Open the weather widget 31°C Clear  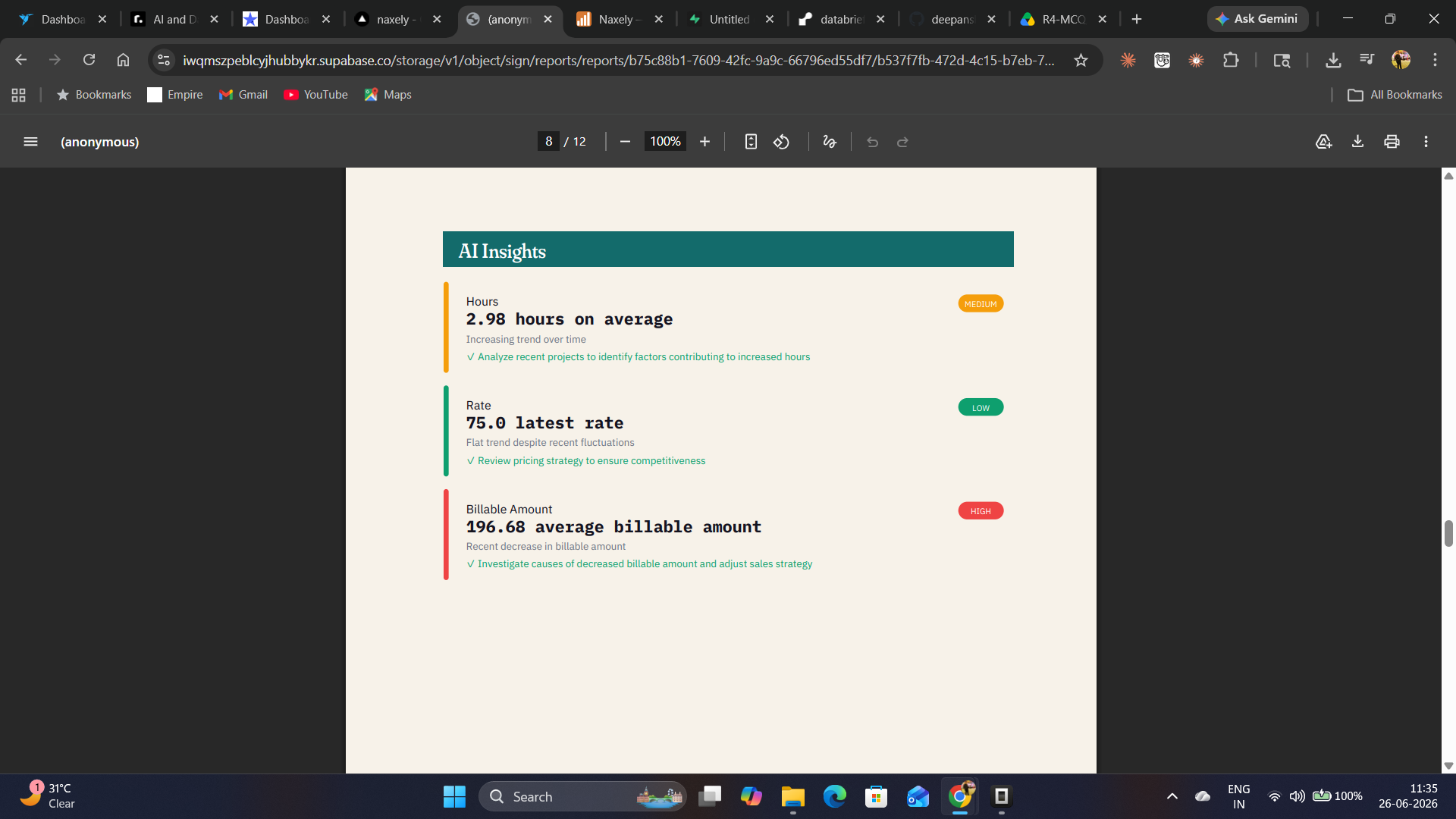pyautogui.click(x=47, y=796)
